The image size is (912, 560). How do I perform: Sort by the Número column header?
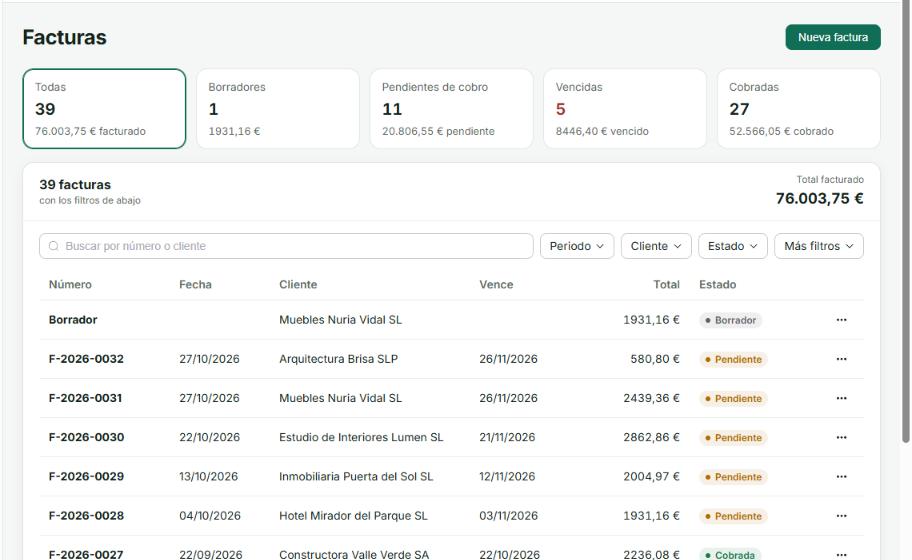click(x=70, y=284)
